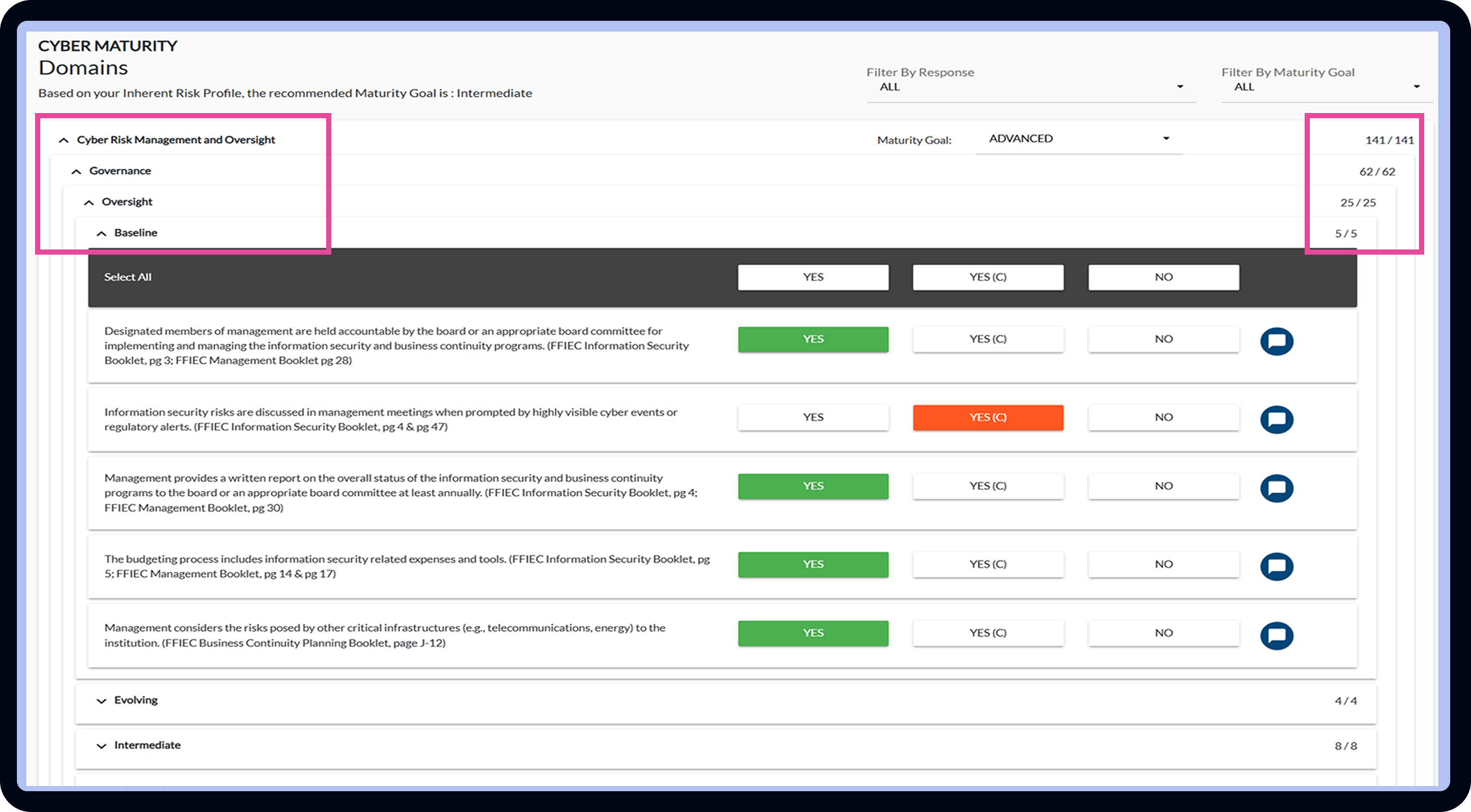The image size is (1471, 812).
Task: Open the Filter By Maturity Goal dropdown
Action: (1325, 87)
